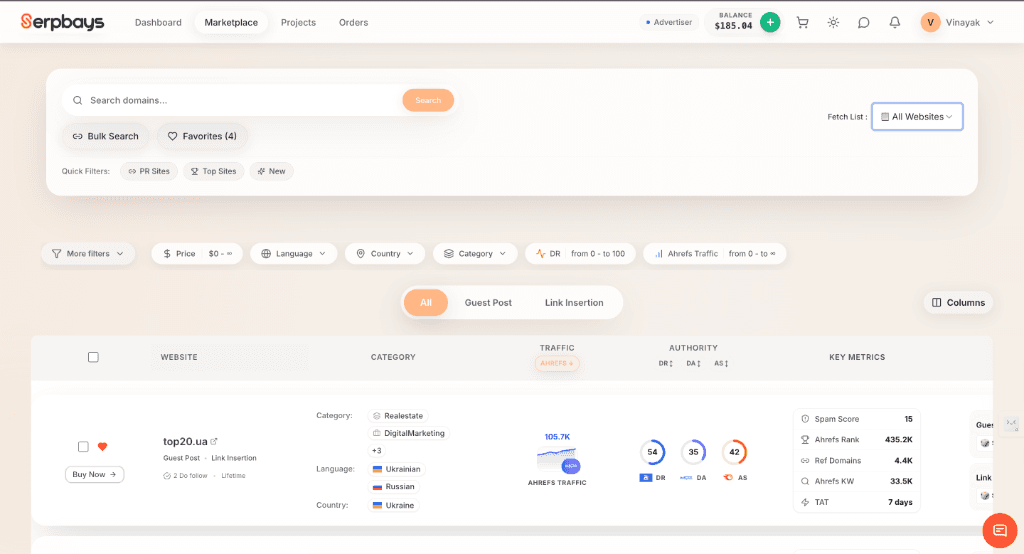Screen dimensions: 1024x554
Task: Adjust the DR range from 0 to 100 filter
Action: [580, 254]
